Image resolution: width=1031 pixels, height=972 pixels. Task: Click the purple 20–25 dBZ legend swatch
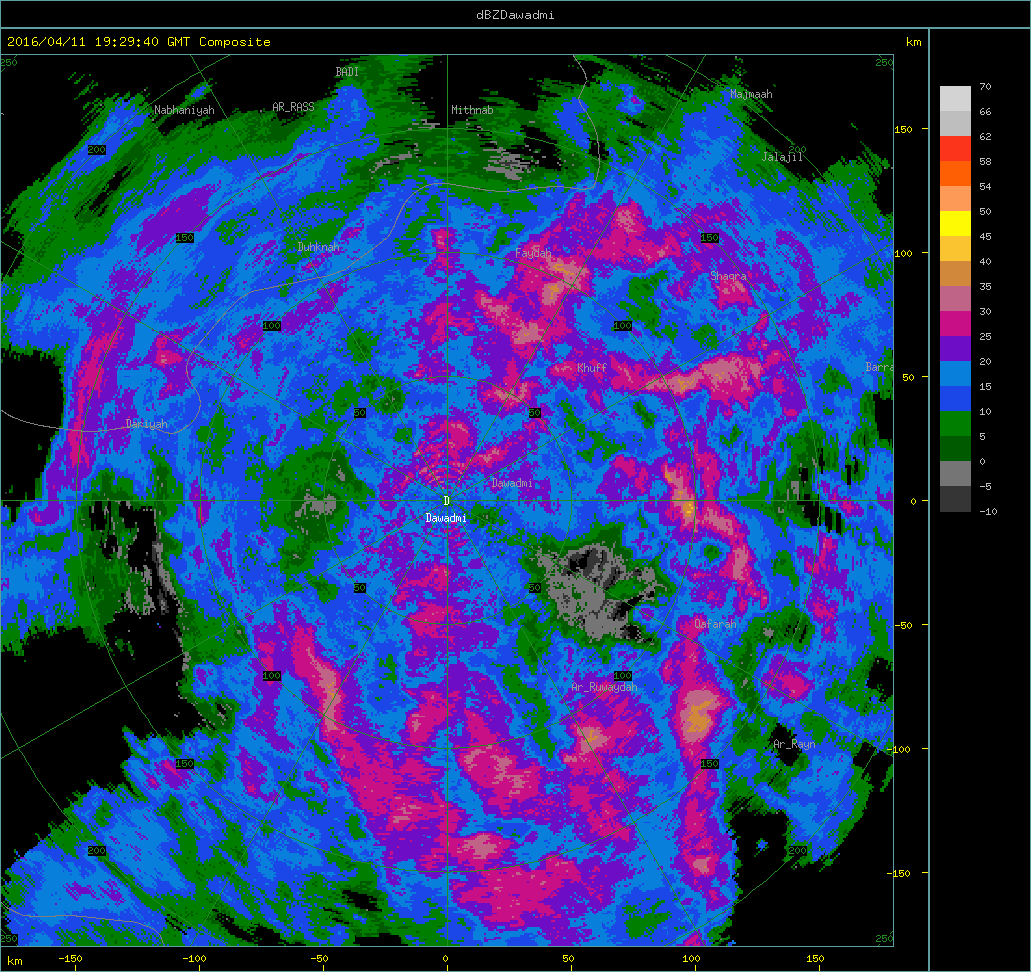click(x=955, y=349)
